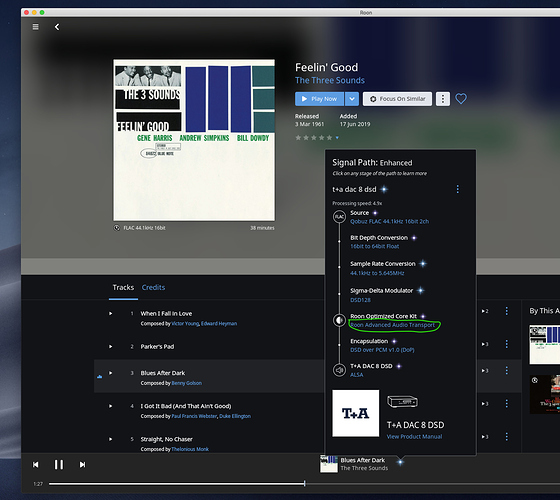Screen dimensions: 560x500
Task: Switch to the Tracks tab
Action: point(123,288)
